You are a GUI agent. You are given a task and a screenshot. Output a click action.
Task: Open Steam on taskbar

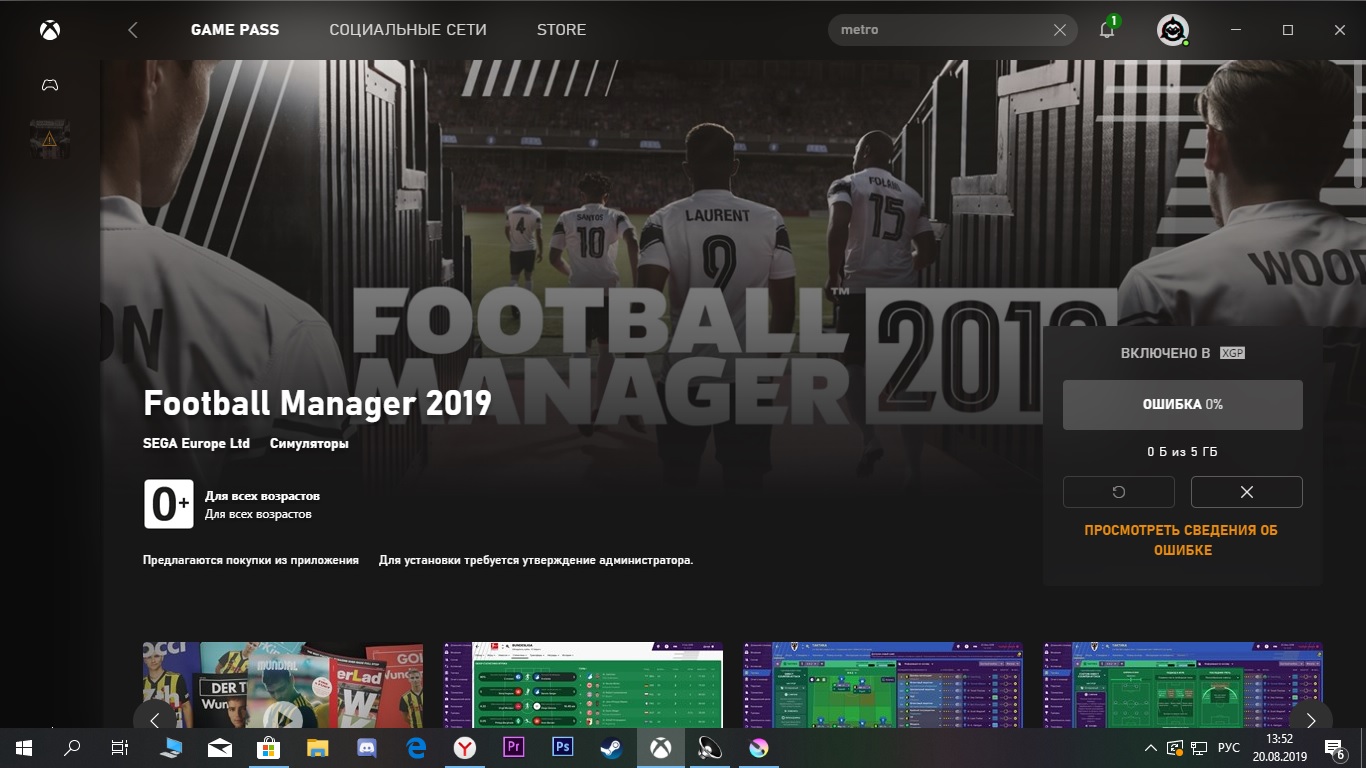612,748
